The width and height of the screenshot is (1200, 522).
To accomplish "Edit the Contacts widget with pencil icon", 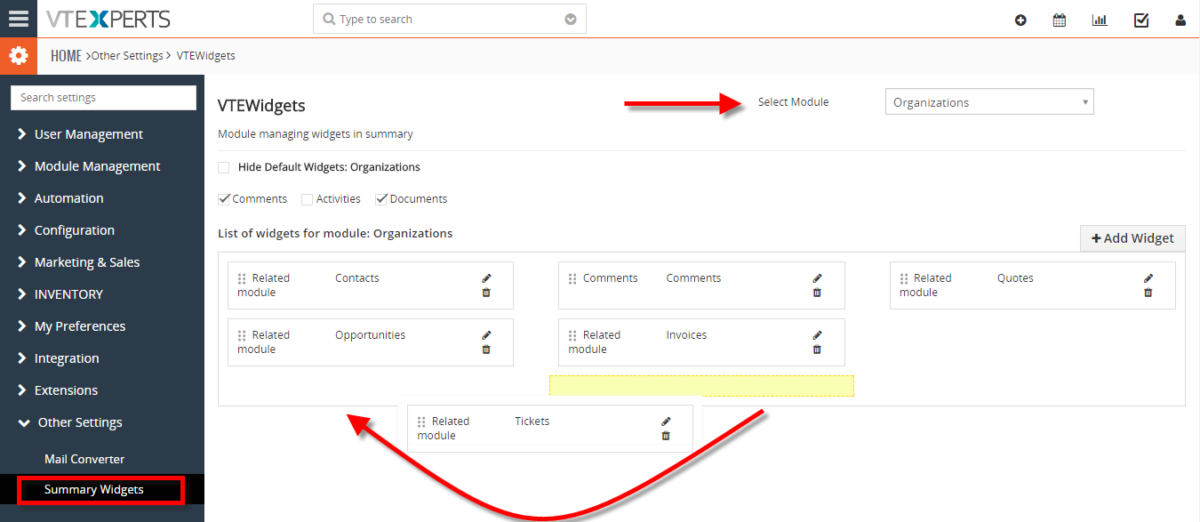I will pyautogui.click(x=486, y=278).
